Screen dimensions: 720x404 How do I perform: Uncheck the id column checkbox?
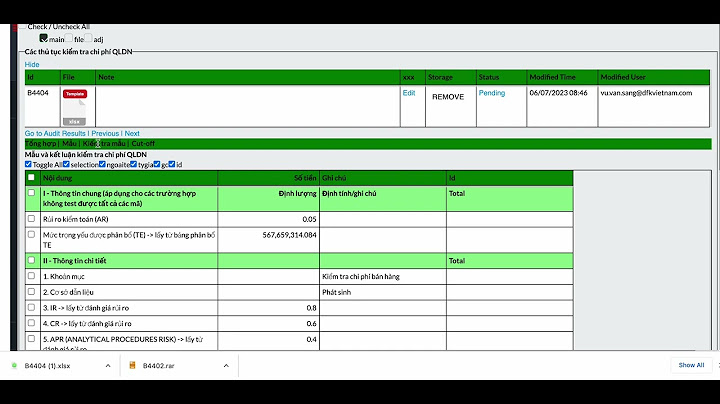[172, 164]
